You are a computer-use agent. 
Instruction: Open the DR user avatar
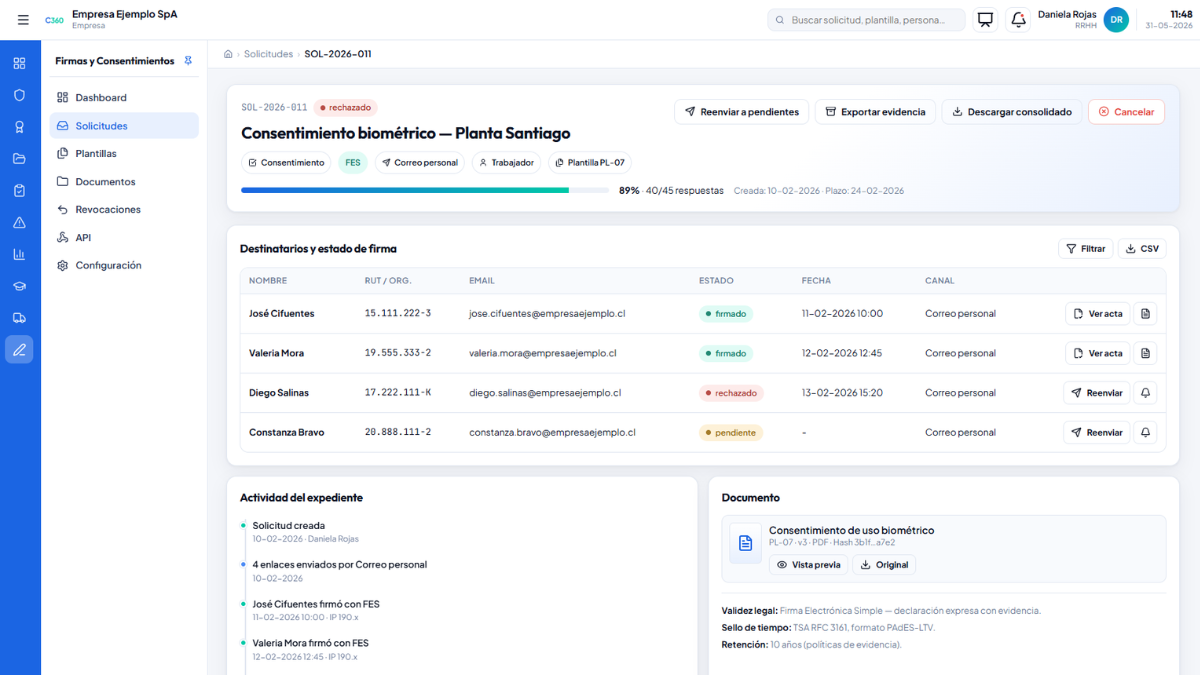click(1116, 20)
